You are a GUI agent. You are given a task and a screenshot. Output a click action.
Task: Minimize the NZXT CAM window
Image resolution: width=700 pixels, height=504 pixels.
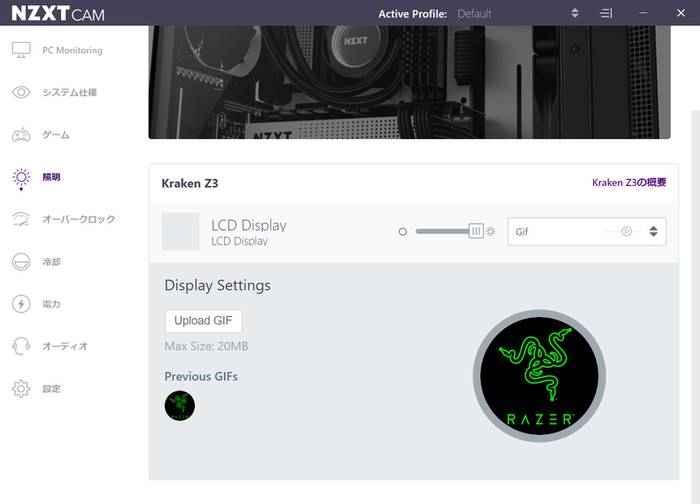pos(643,13)
